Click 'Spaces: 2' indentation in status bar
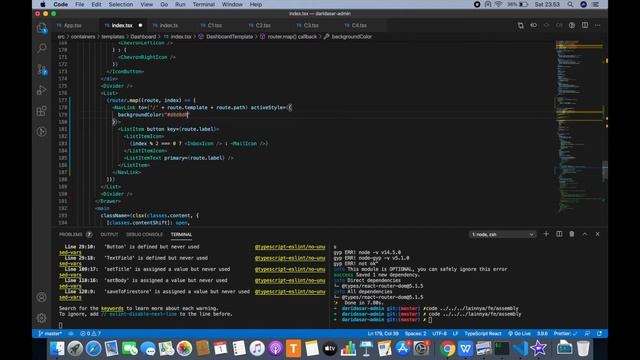Image resolution: width=640 pixels, height=360 pixels. click(x=416, y=333)
